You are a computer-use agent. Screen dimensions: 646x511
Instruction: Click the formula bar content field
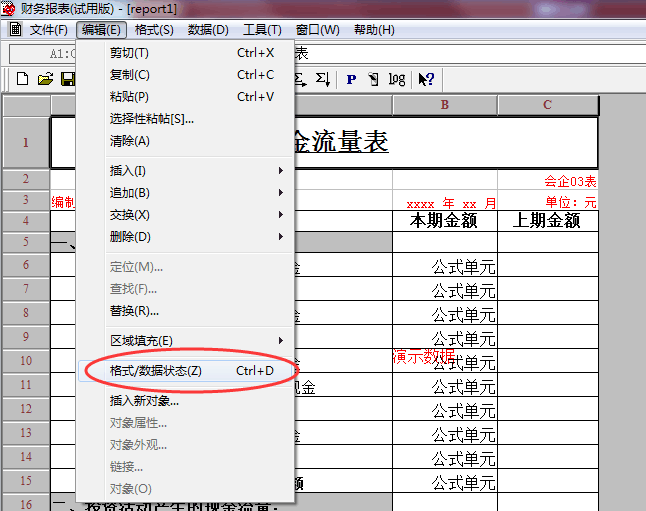pos(470,54)
